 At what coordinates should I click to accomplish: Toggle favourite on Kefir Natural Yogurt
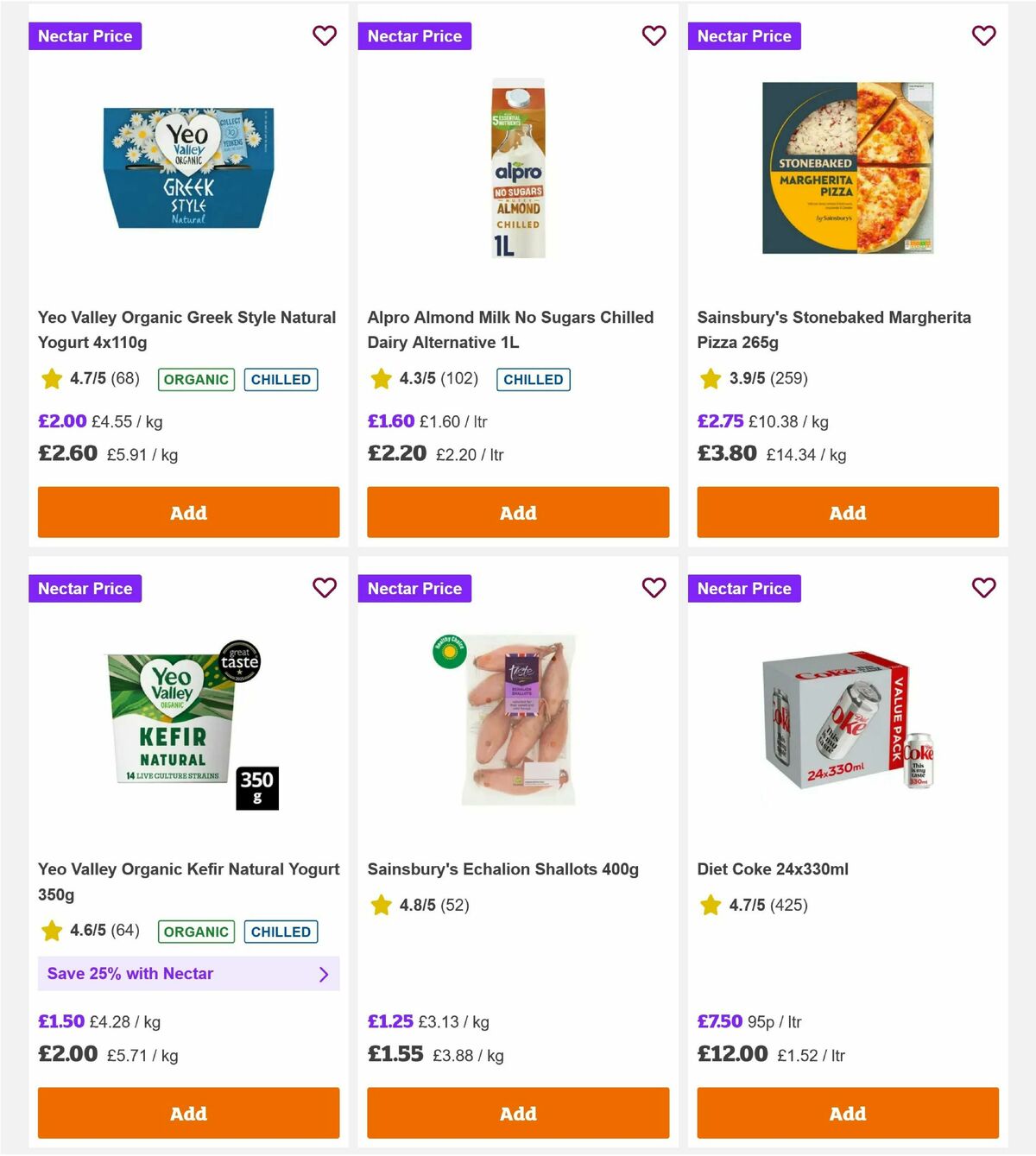[x=325, y=588]
